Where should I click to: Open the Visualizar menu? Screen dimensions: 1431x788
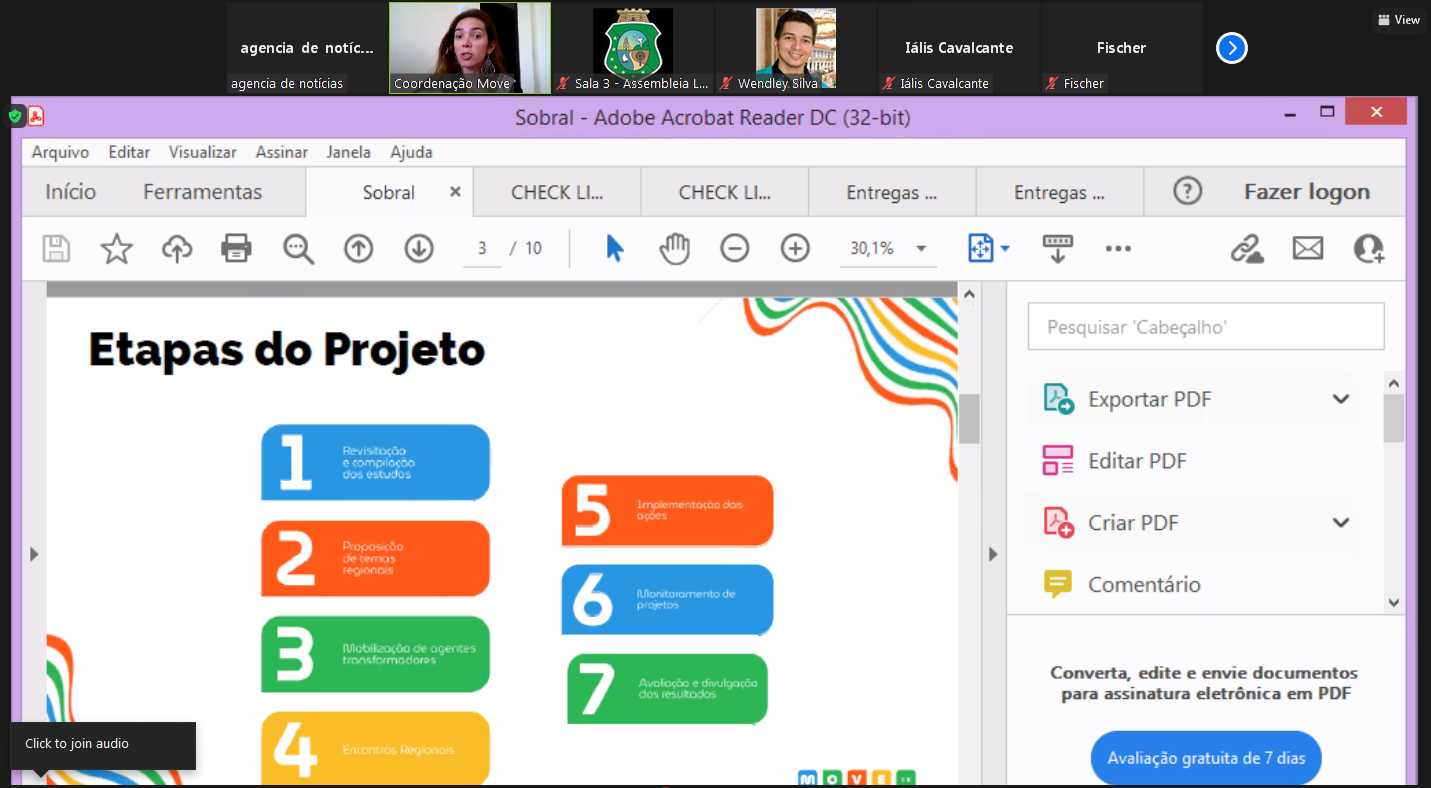[x=202, y=152]
